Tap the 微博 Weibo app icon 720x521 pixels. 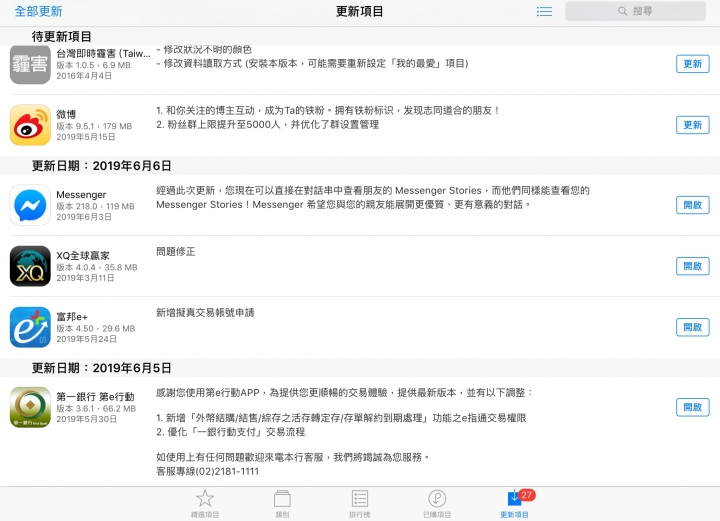coord(30,125)
